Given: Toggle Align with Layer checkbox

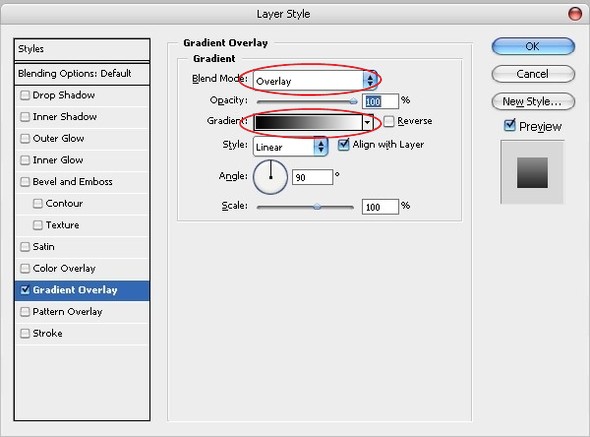Looking at the screenshot, I should [x=343, y=145].
